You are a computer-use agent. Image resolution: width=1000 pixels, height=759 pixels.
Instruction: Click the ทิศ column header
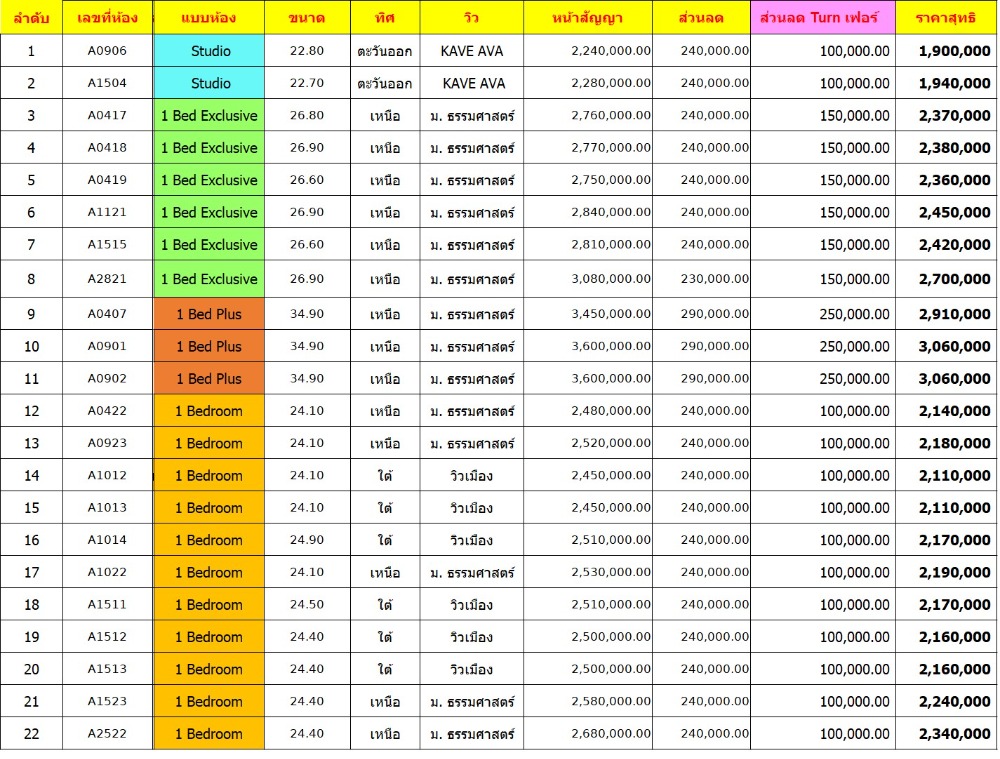pyautogui.click(x=385, y=17)
